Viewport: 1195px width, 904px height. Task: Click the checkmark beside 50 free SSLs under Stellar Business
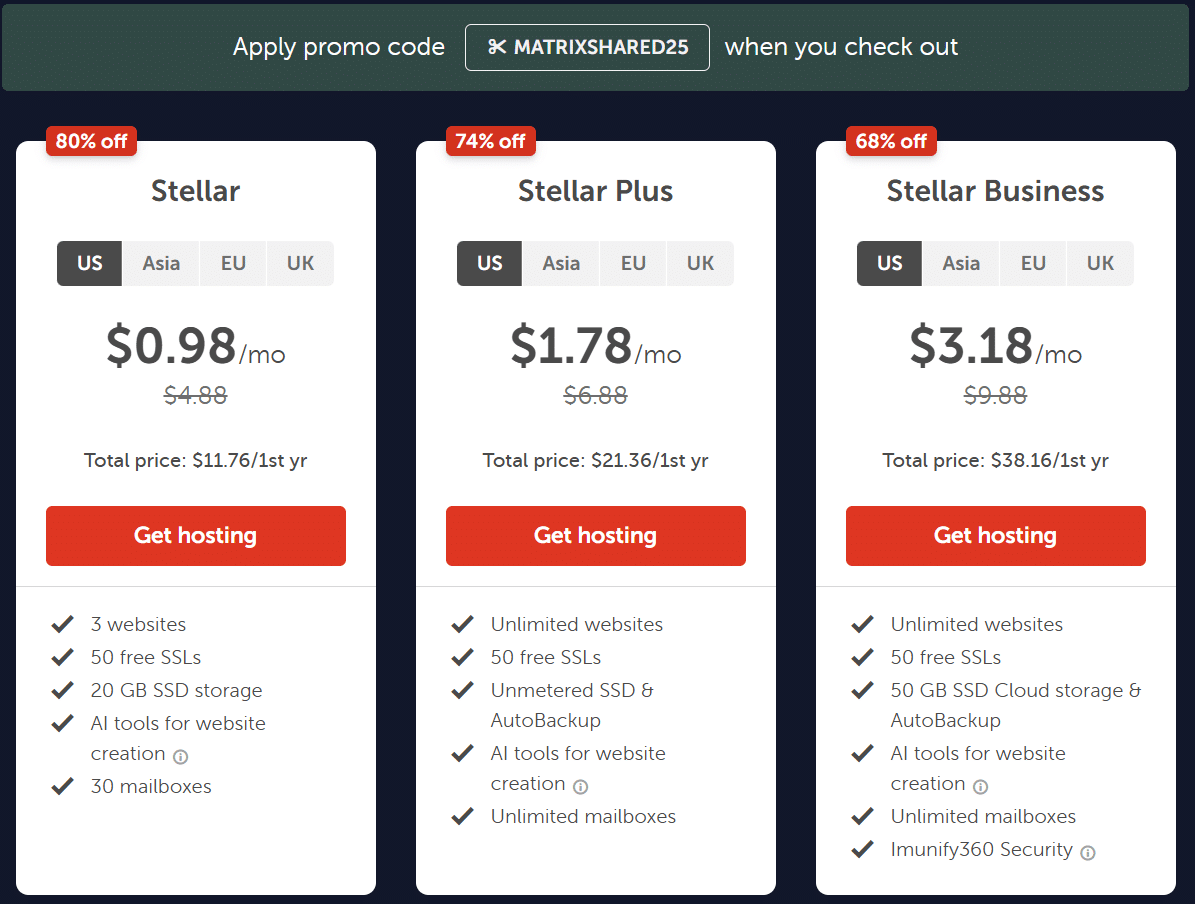pyautogui.click(x=862, y=656)
